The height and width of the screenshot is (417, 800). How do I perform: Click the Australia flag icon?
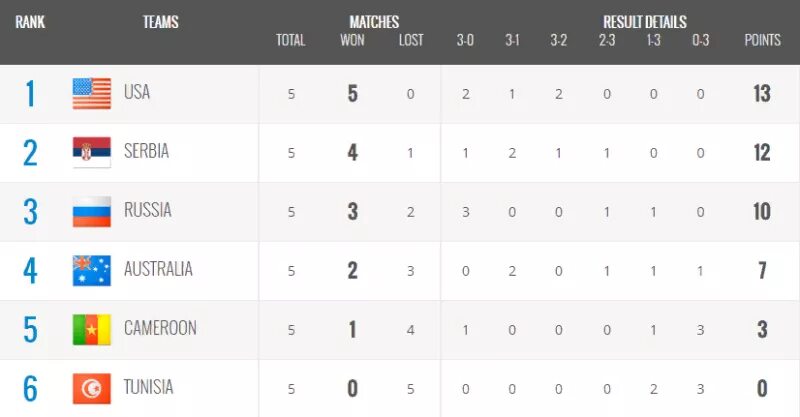point(92,271)
